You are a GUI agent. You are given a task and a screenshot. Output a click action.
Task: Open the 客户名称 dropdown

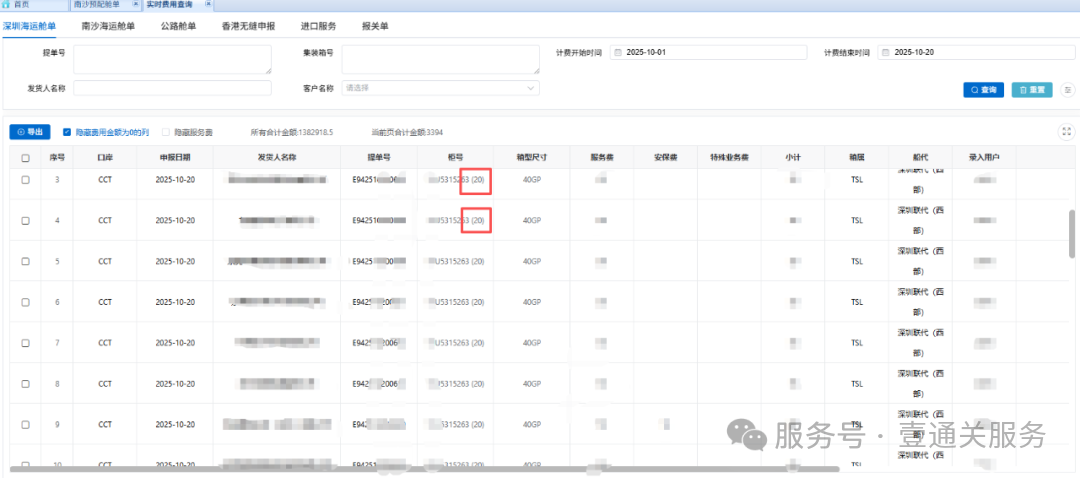click(440, 88)
